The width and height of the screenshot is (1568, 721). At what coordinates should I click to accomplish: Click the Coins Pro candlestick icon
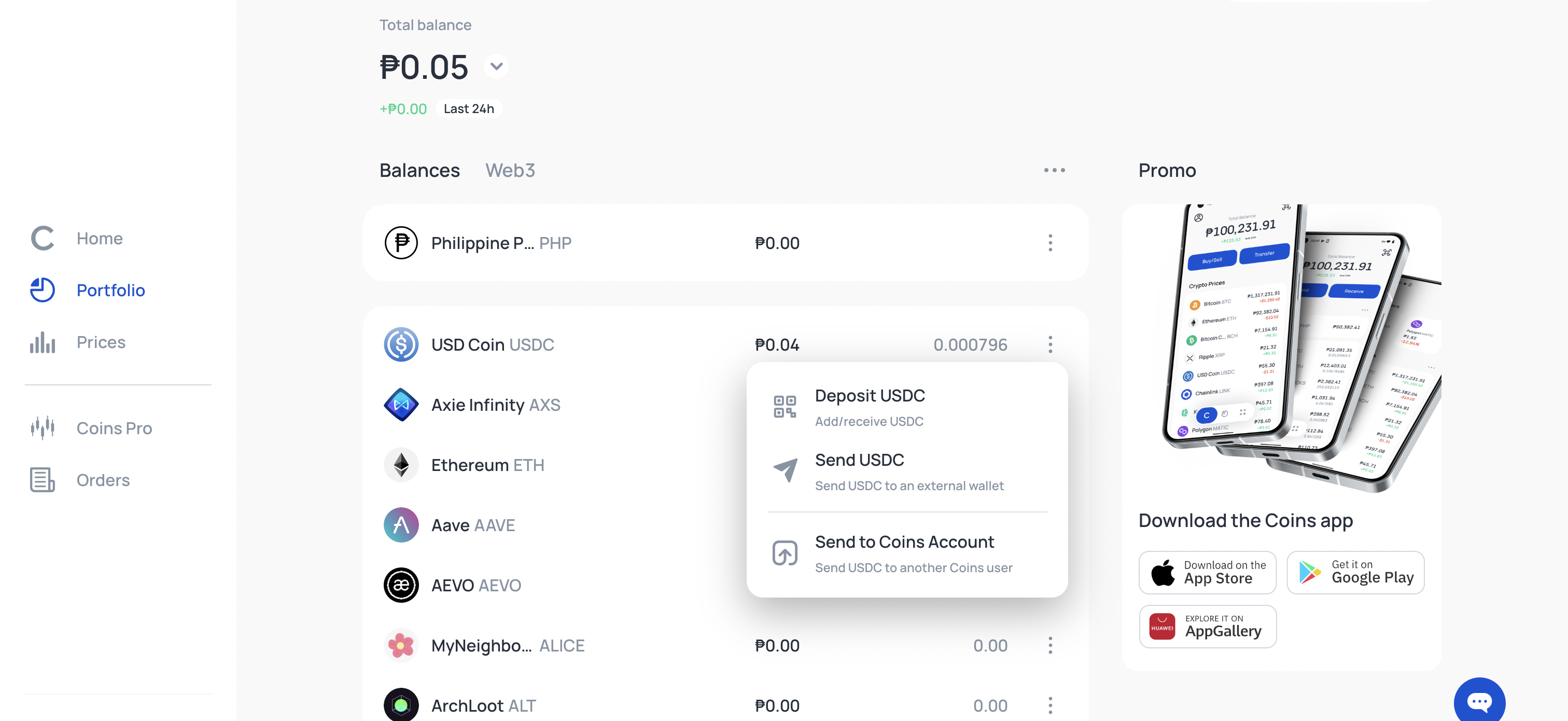tap(43, 428)
